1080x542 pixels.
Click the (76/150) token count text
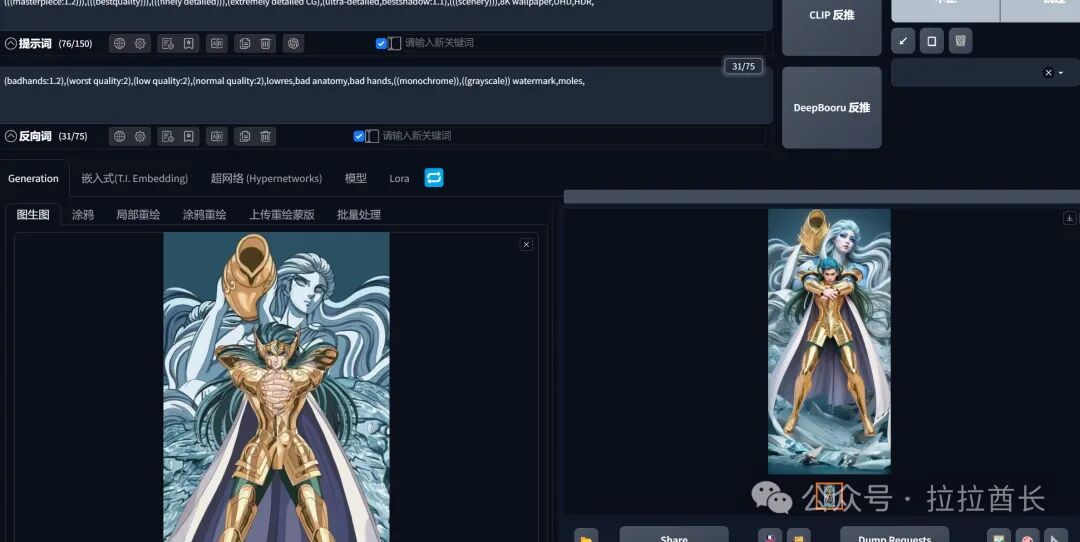pos(75,43)
